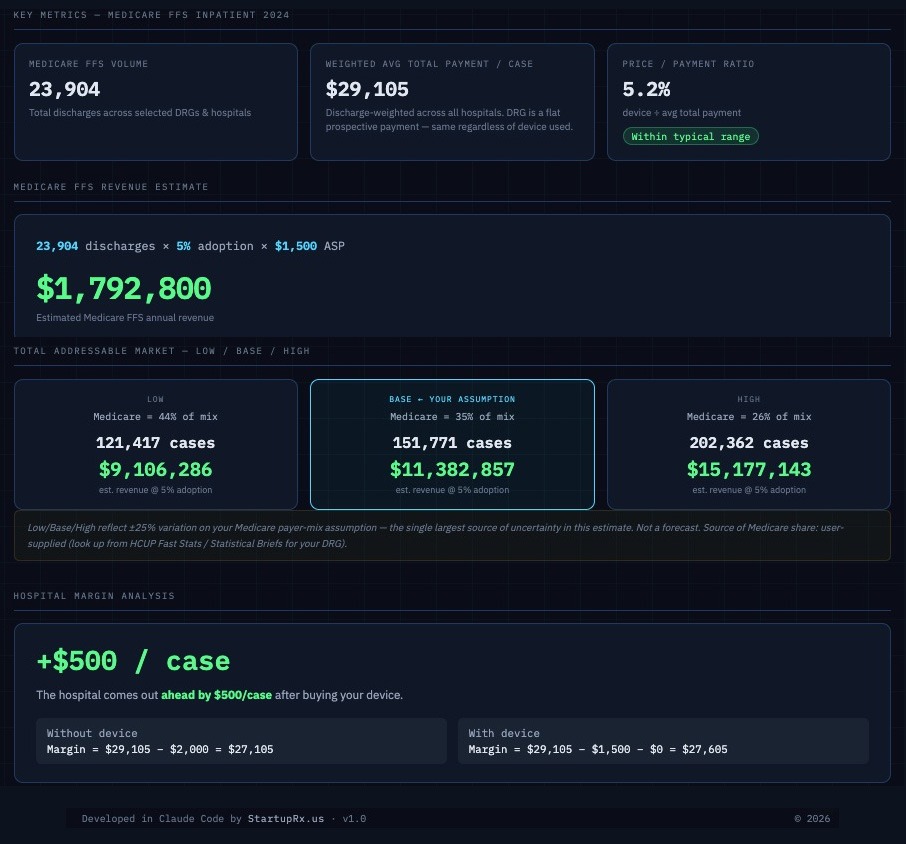Click the 'Price / Payment Ratio' card label

[x=688, y=64]
